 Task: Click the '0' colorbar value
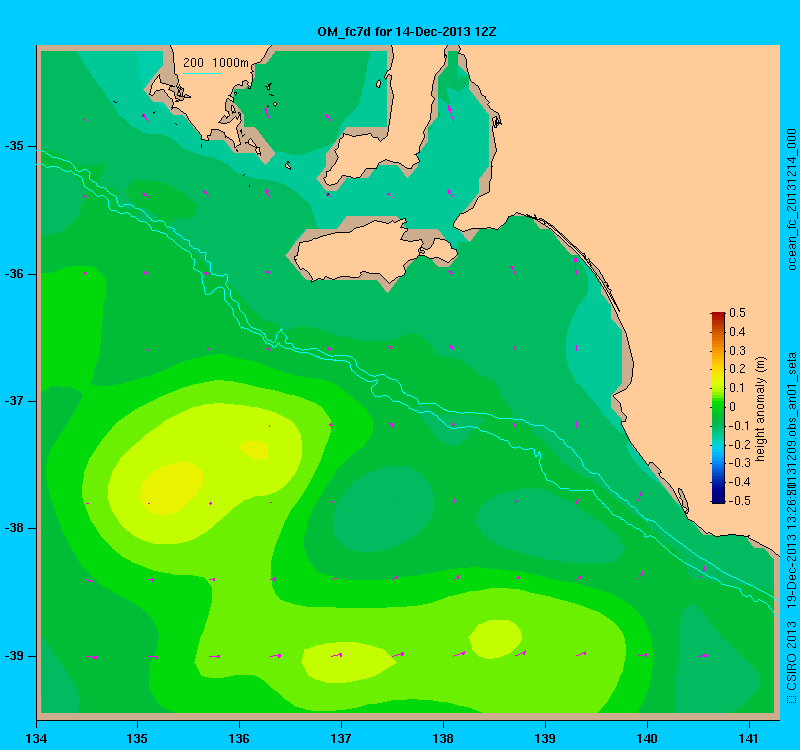pos(733,407)
